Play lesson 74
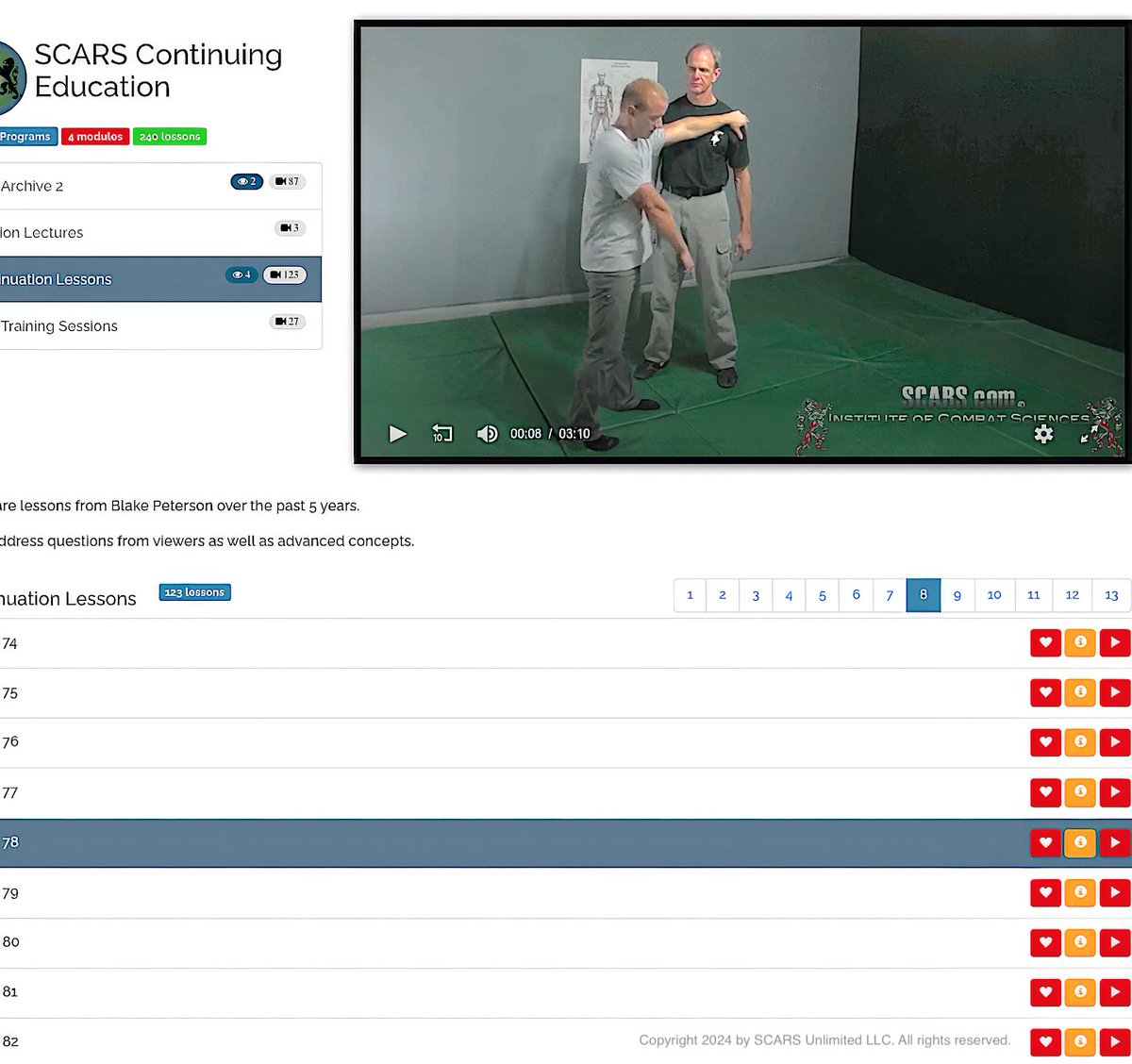Viewport: 1132px width, 1064px height. click(x=1115, y=643)
